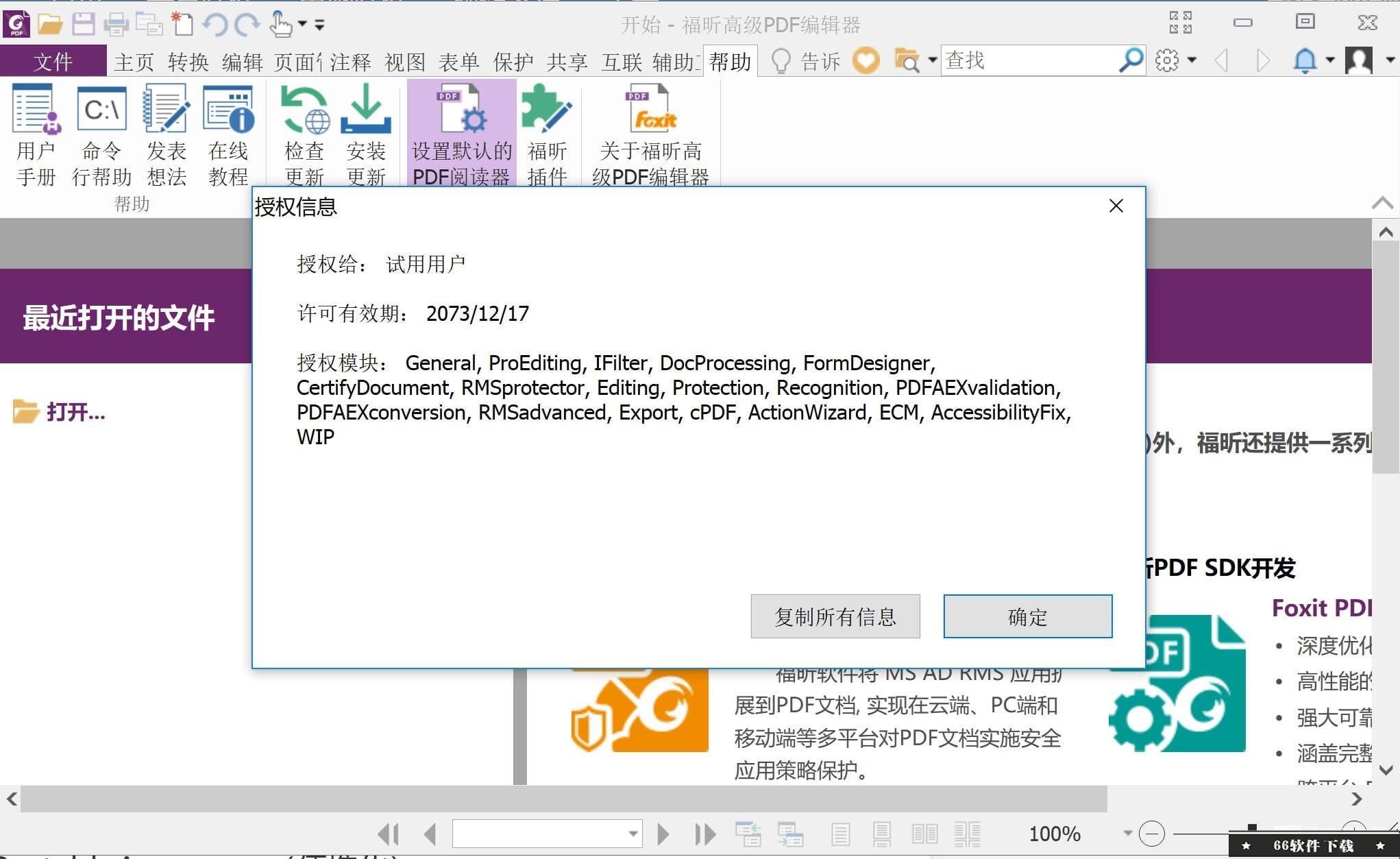
Task: Click 确定 OK button in dialog
Action: point(1028,616)
